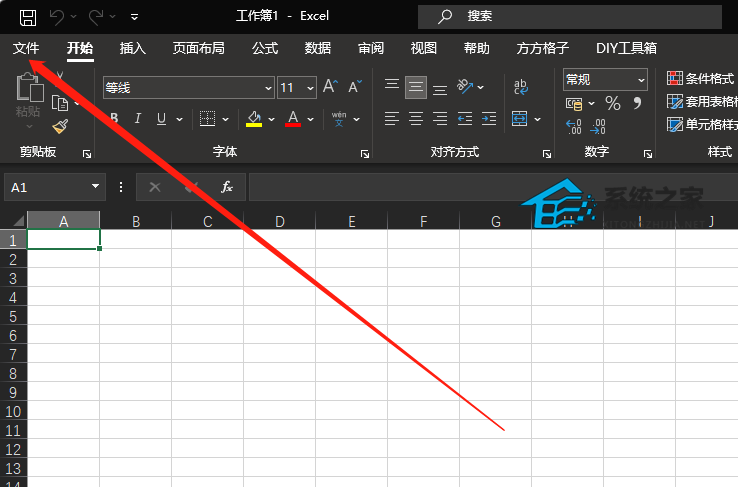The height and width of the screenshot is (487, 738).
Task: Open the 等线 font name dropdown
Action: pos(268,88)
